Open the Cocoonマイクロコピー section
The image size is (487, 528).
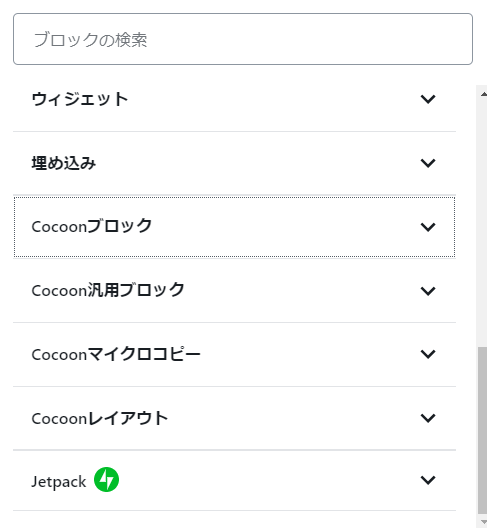pyautogui.click(x=116, y=354)
